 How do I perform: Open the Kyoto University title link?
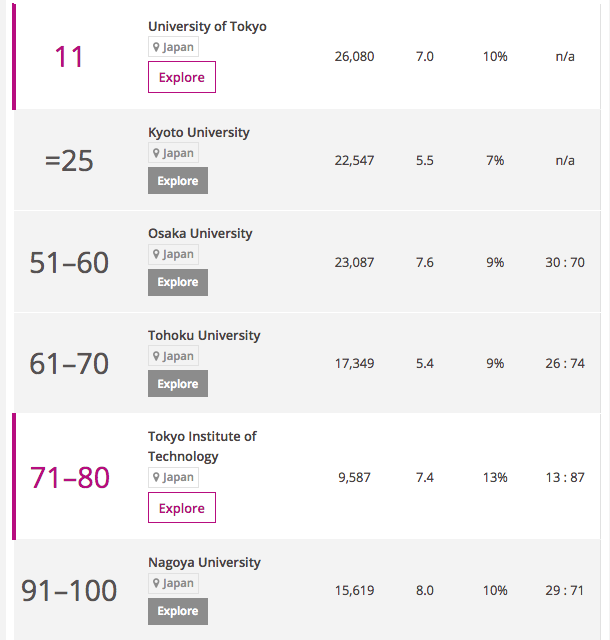click(x=199, y=133)
